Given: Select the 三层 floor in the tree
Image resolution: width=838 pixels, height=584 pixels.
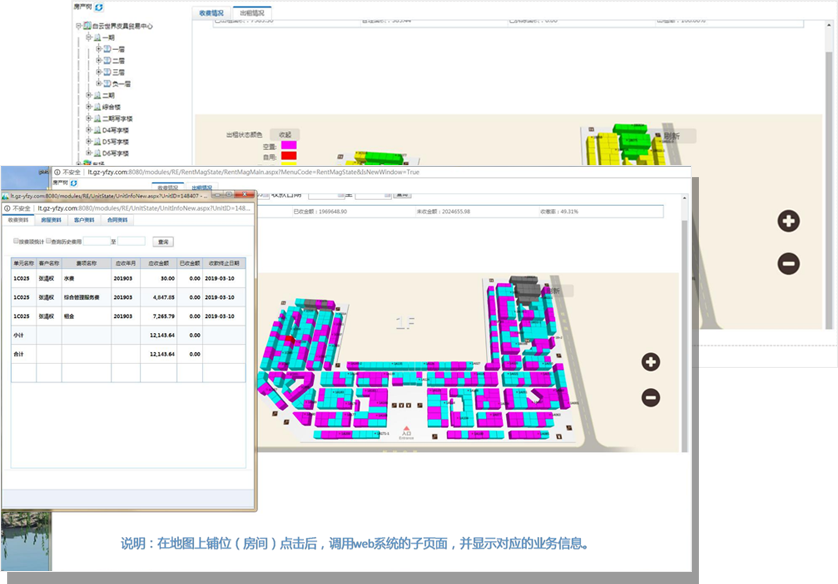Looking at the screenshot, I should 118,72.
